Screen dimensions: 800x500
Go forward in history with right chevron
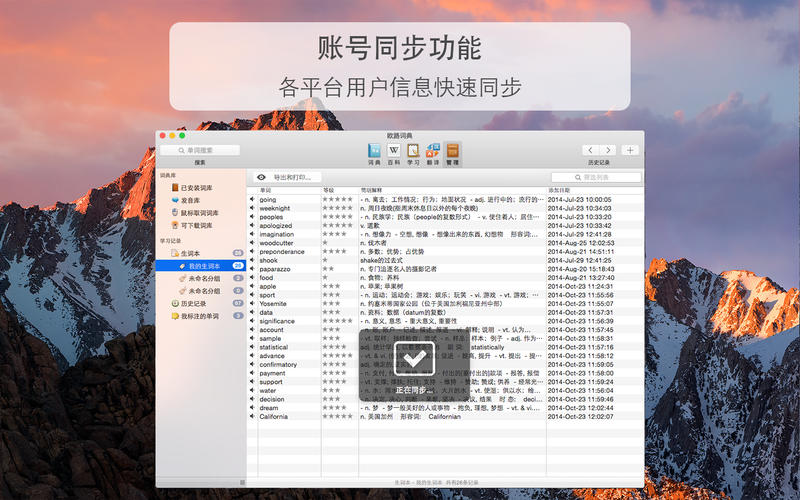[x=608, y=150]
